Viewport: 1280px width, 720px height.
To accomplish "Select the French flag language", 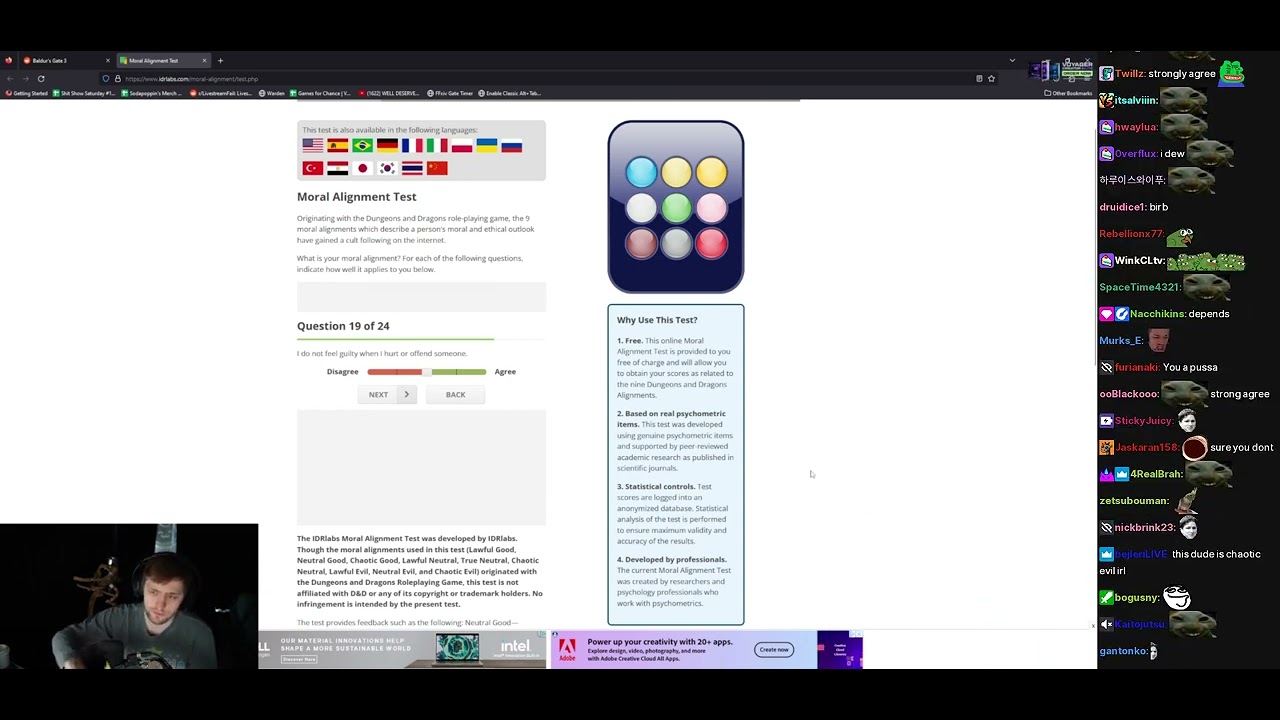I will click(412, 146).
